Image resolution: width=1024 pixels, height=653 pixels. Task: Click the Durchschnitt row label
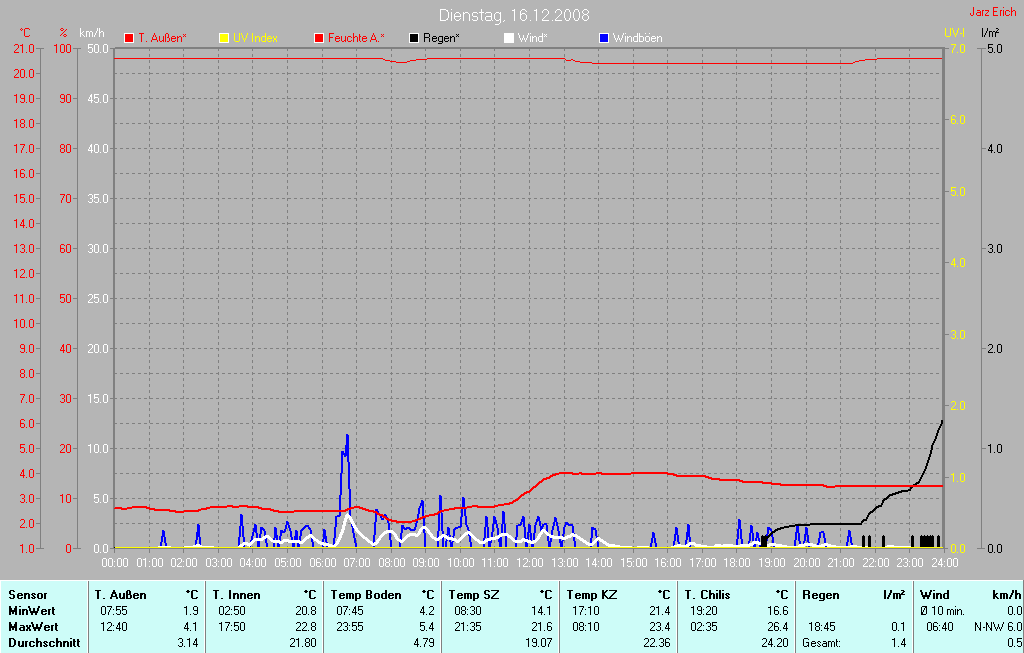pos(44,643)
